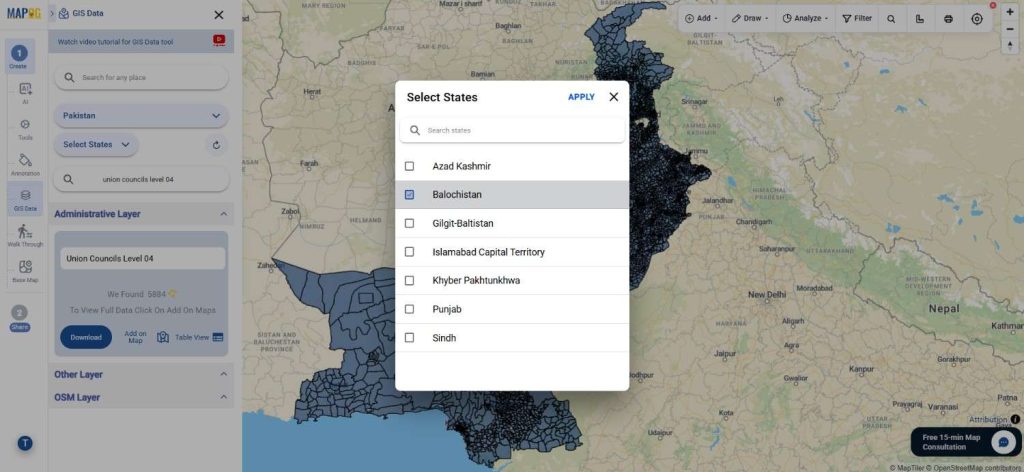Image resolution: width=1024 pixels, height=472 pixels.
Task: Uncheck the Balochistan checkbox
Action: click(409, 195)
